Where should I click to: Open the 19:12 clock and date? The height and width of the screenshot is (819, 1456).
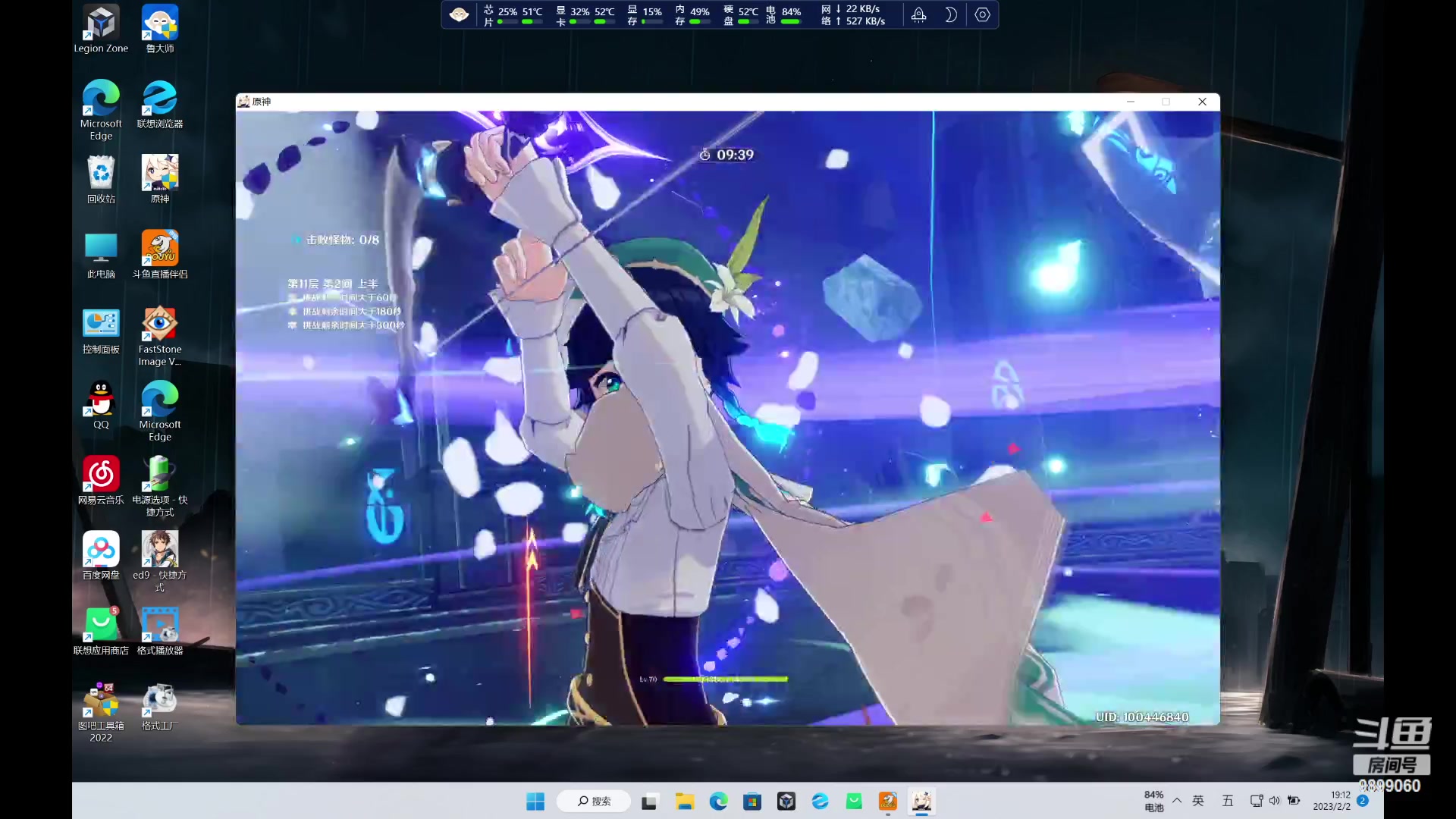(x=1332, y=801)
